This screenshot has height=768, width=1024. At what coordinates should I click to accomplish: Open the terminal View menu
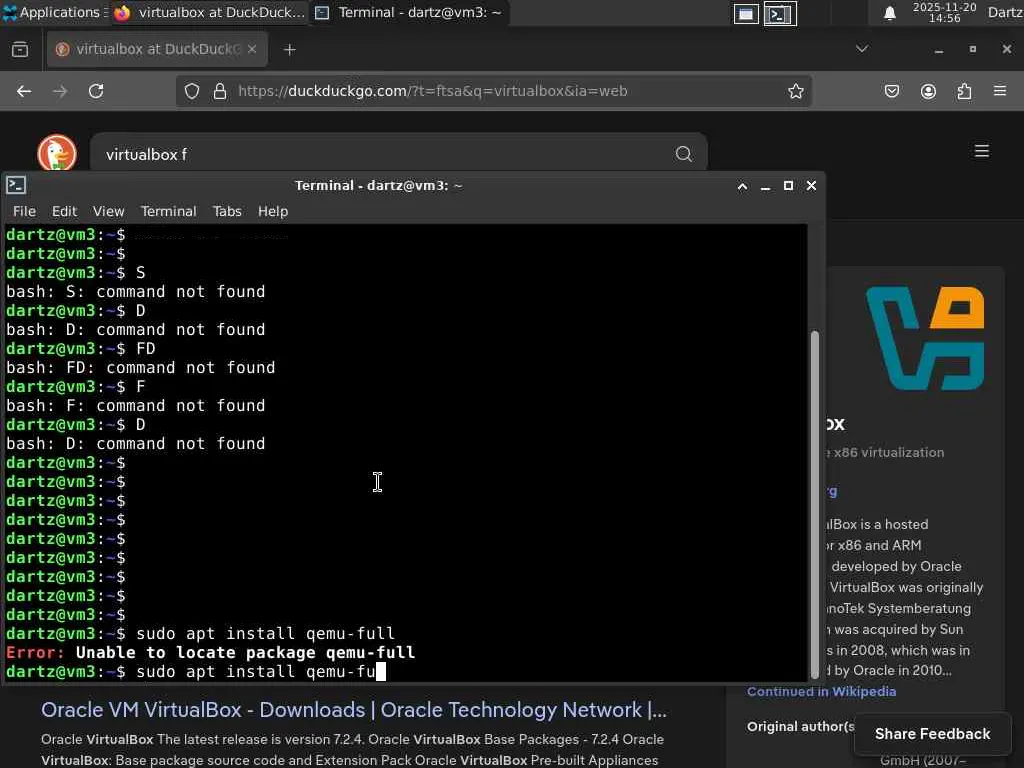[x=108, y=212]
